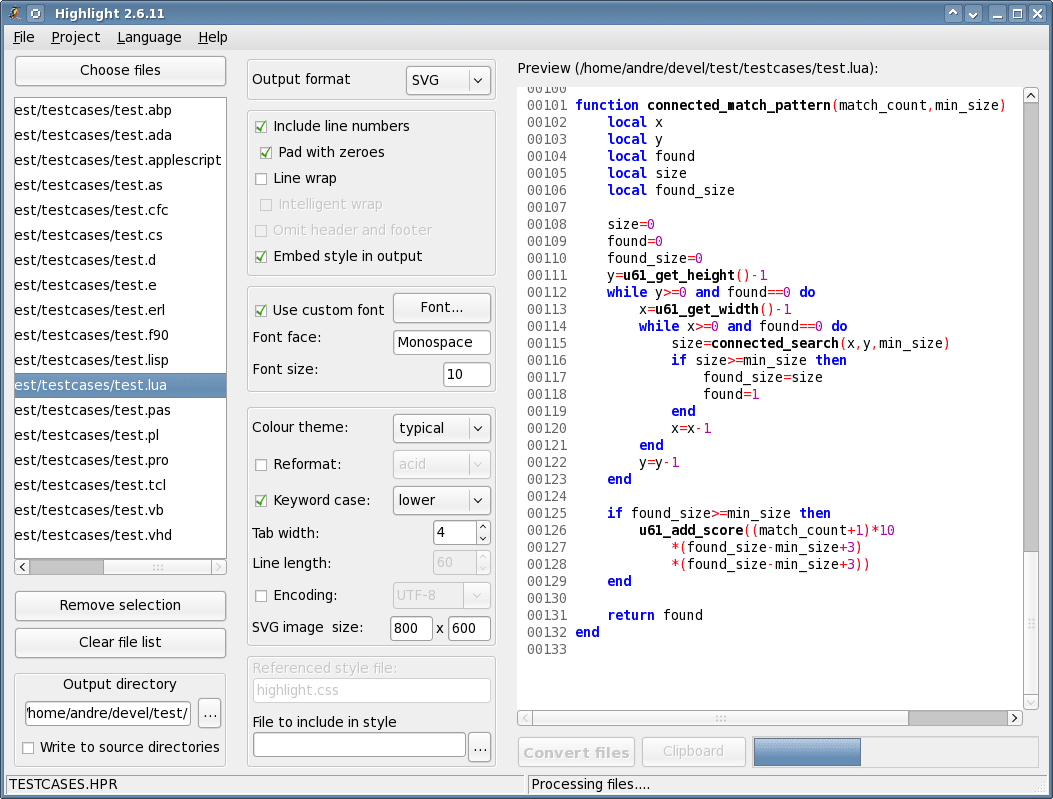Click the Font face input field
Image resolution: width=1053 pixels, height=799 pixels.
[x=441, y=342]
